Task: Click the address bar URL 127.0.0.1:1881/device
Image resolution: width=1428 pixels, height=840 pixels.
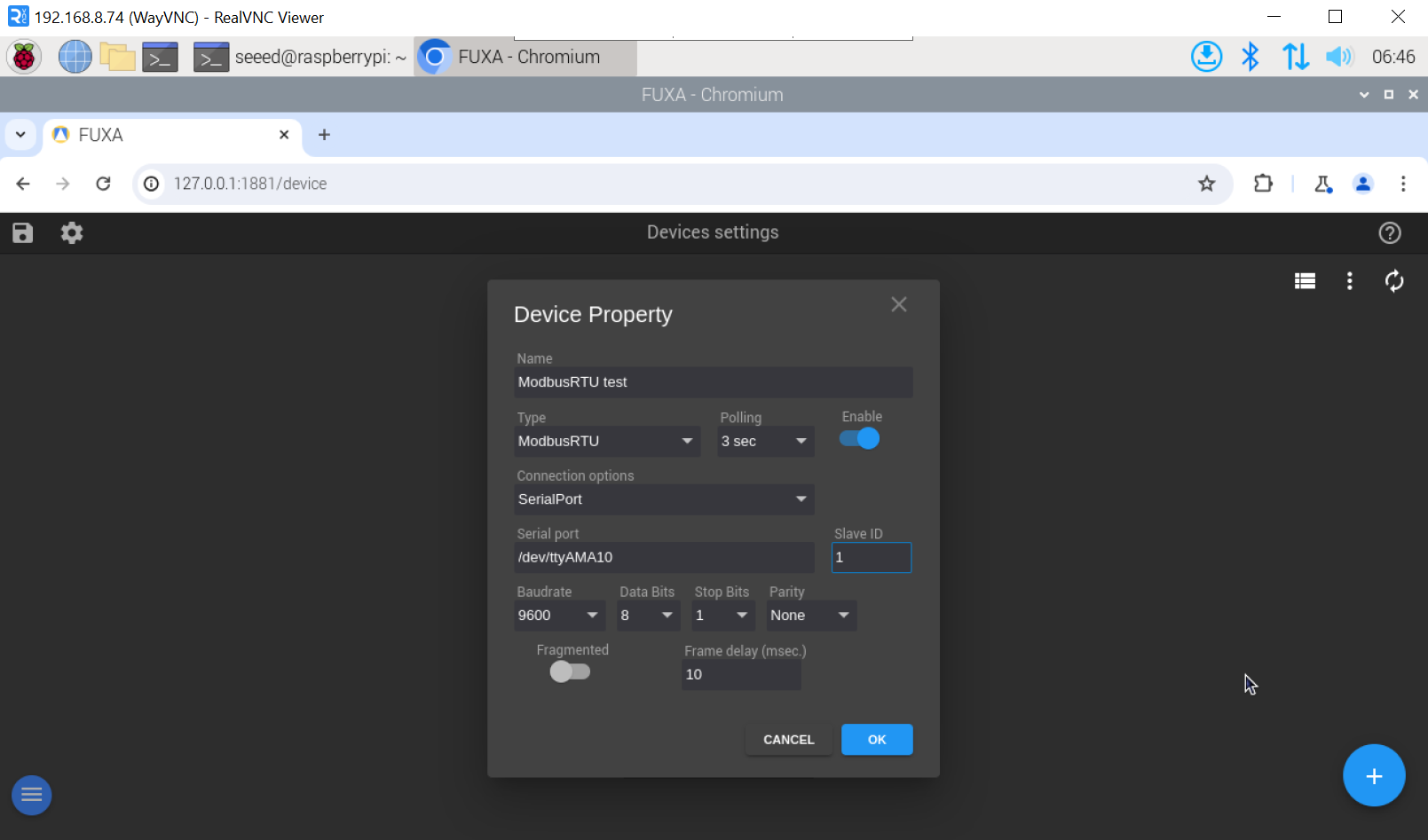Action: tap(250, 184)
